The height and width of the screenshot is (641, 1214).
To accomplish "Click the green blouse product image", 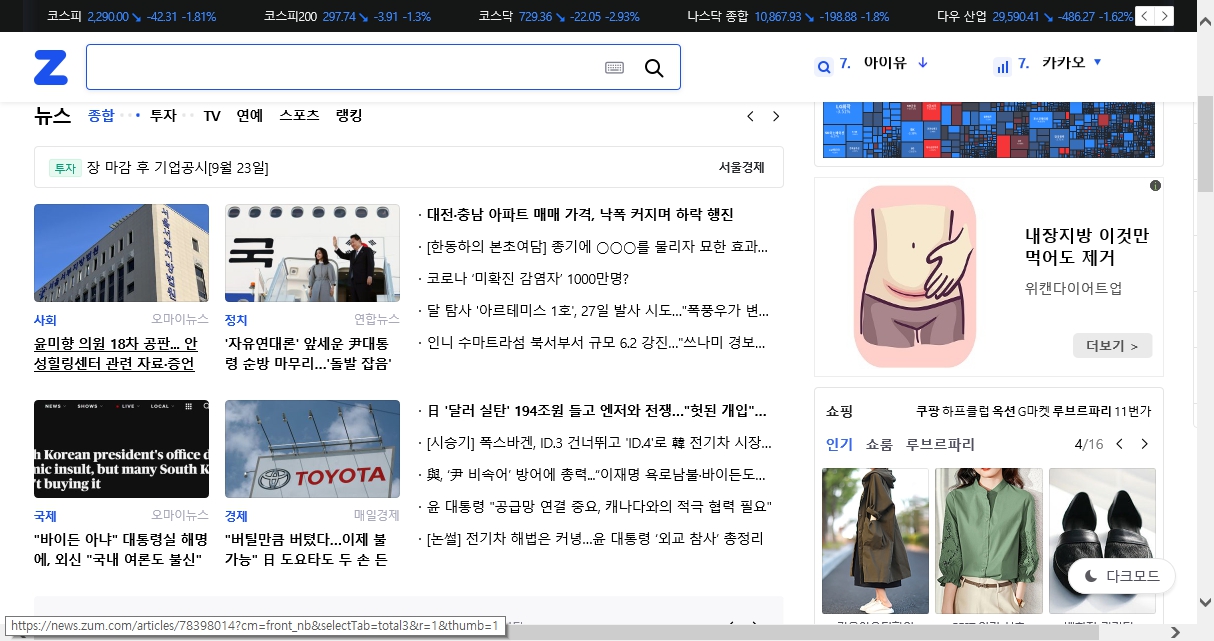I will 989,541.
